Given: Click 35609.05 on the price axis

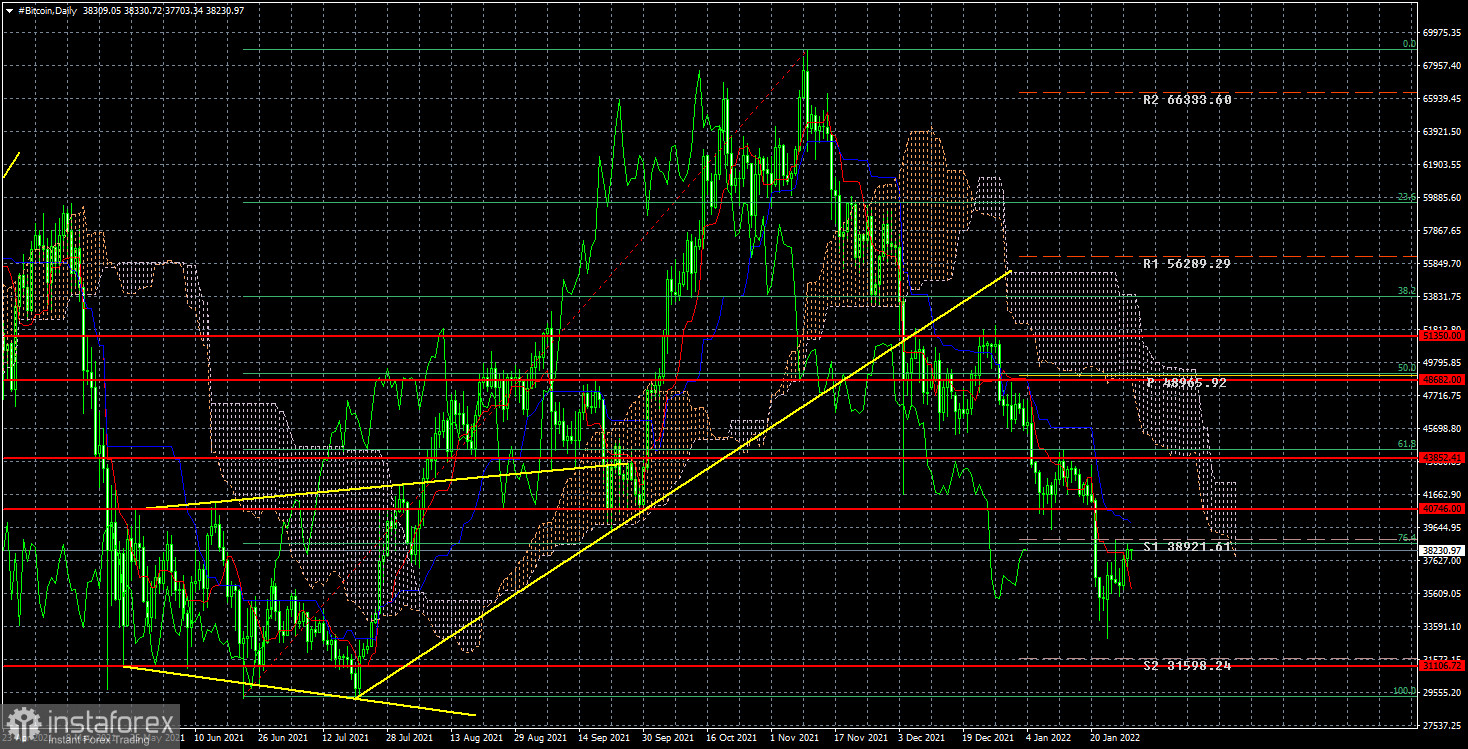Looking at the screenshot, I should [x=1442, y=594].
